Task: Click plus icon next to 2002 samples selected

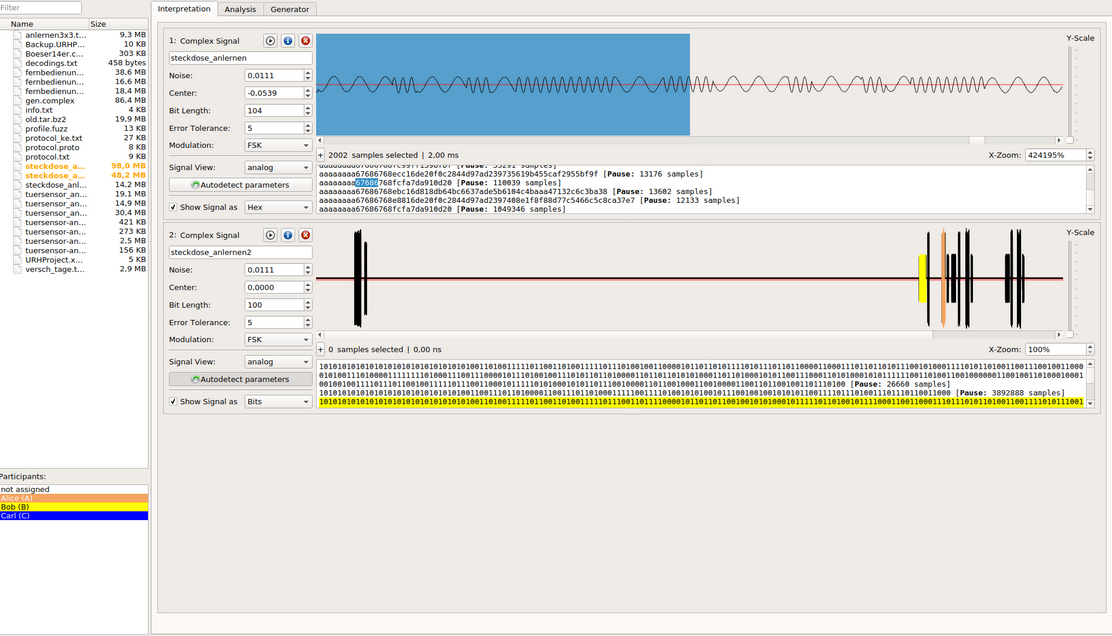Action: point(321,155)
